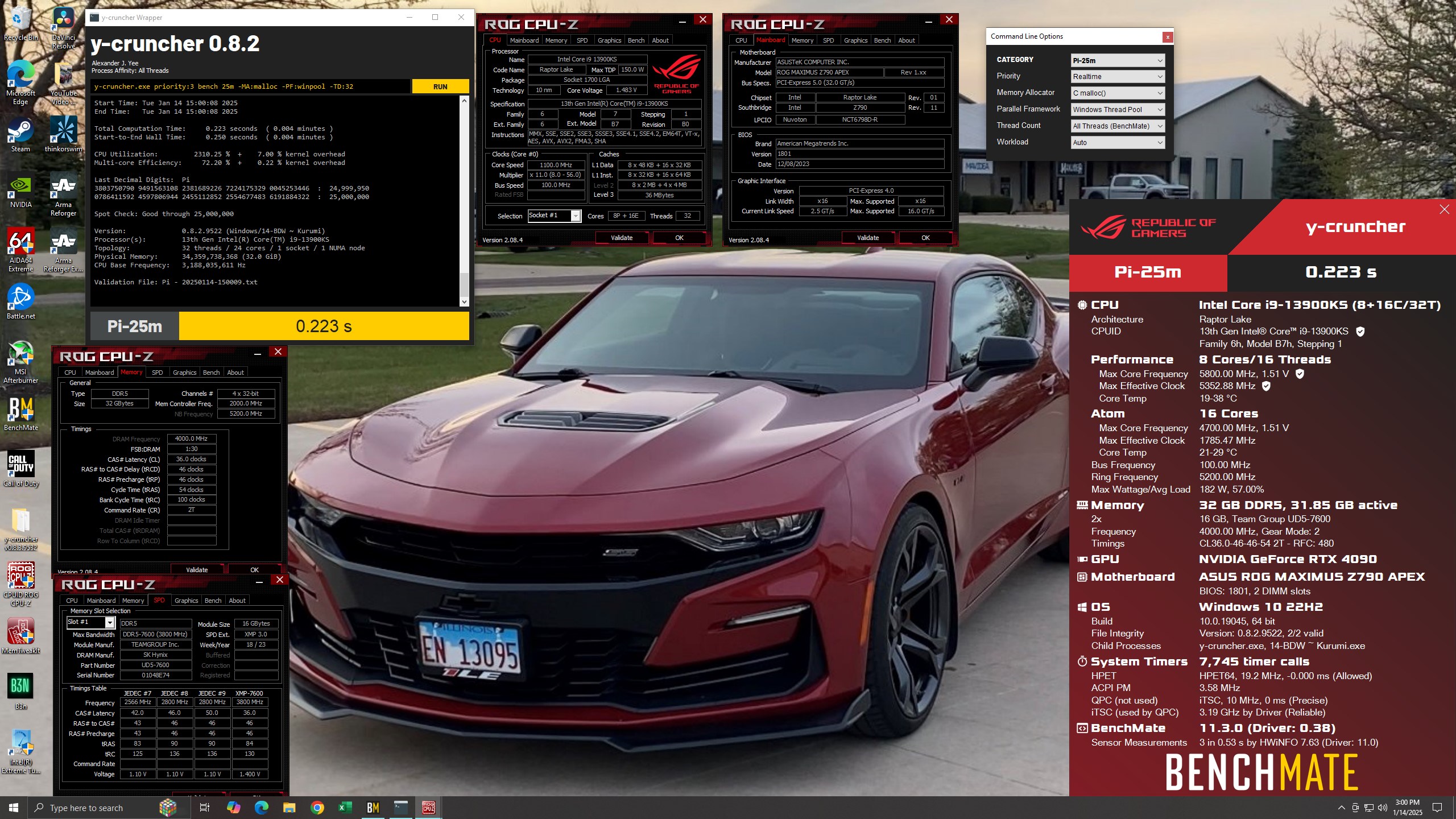The width and height of the screenshot is (1456, 819).
Task: Open the Battle.net desktop icon
Action: click(20, 301)
